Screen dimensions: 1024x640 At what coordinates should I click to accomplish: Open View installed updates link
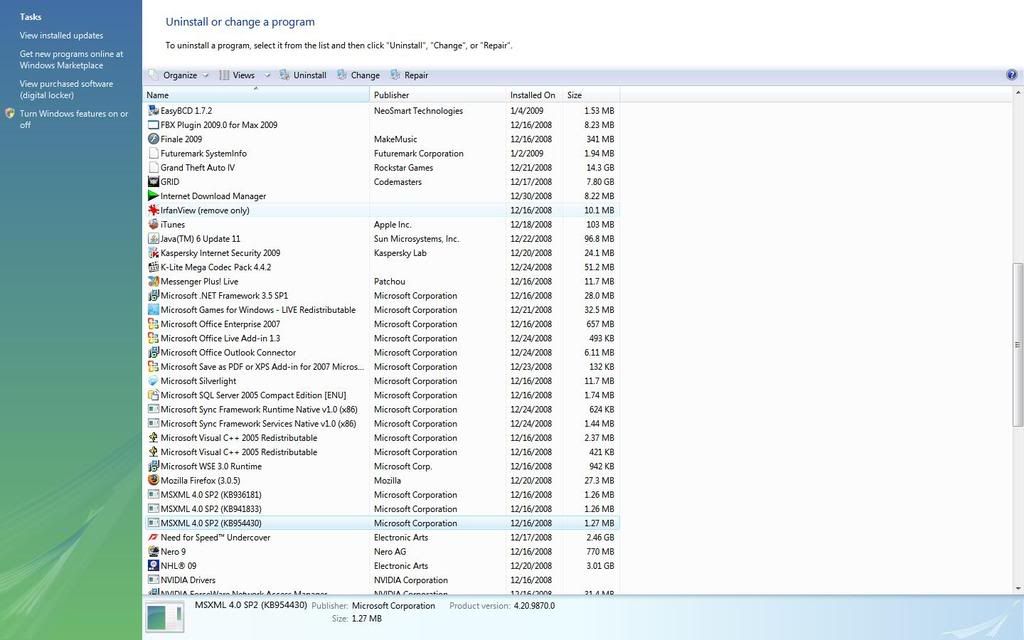[x=61, y=35]
